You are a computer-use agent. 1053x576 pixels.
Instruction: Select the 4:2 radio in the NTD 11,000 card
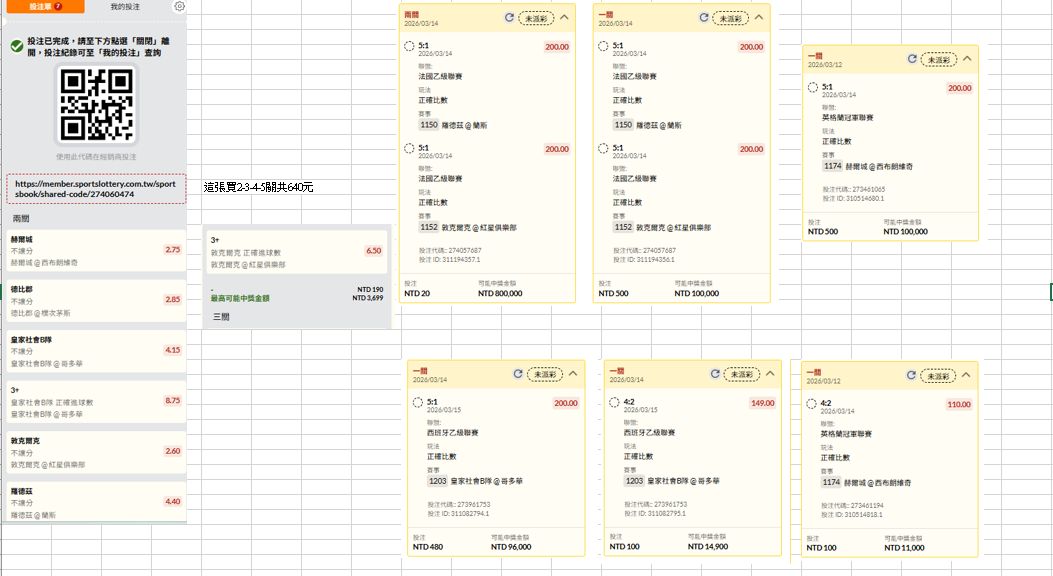click(x=811, y=404)
